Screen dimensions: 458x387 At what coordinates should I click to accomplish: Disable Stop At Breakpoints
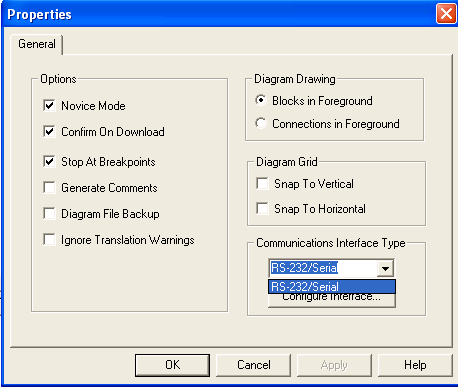click(x=49, y=162)
